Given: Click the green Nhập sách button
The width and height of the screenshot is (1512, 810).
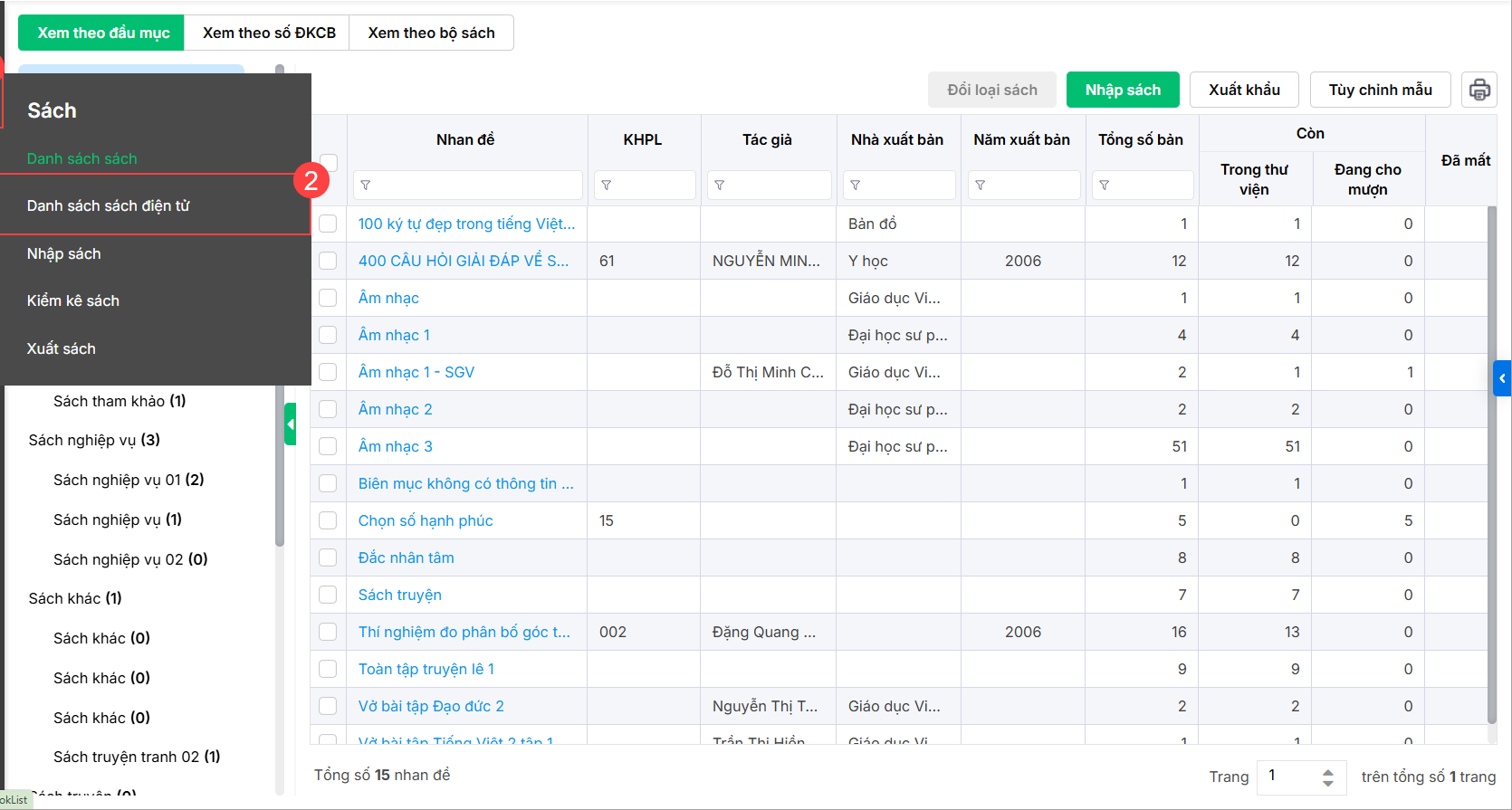Looking at the screenshot, I should tap(1123, 90).
